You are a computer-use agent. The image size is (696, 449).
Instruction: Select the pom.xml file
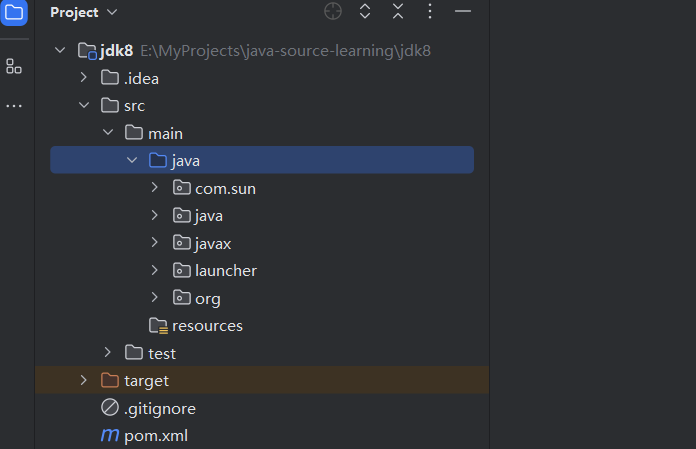(x=155, y=436)
